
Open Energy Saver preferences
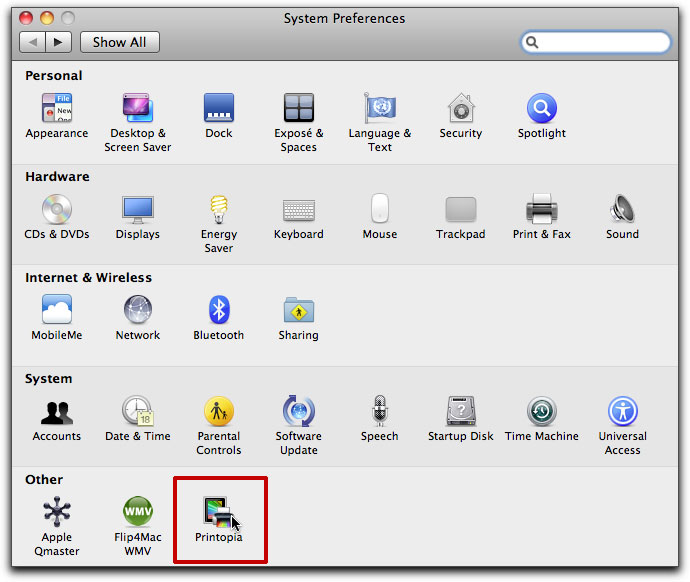coord(218,210)
